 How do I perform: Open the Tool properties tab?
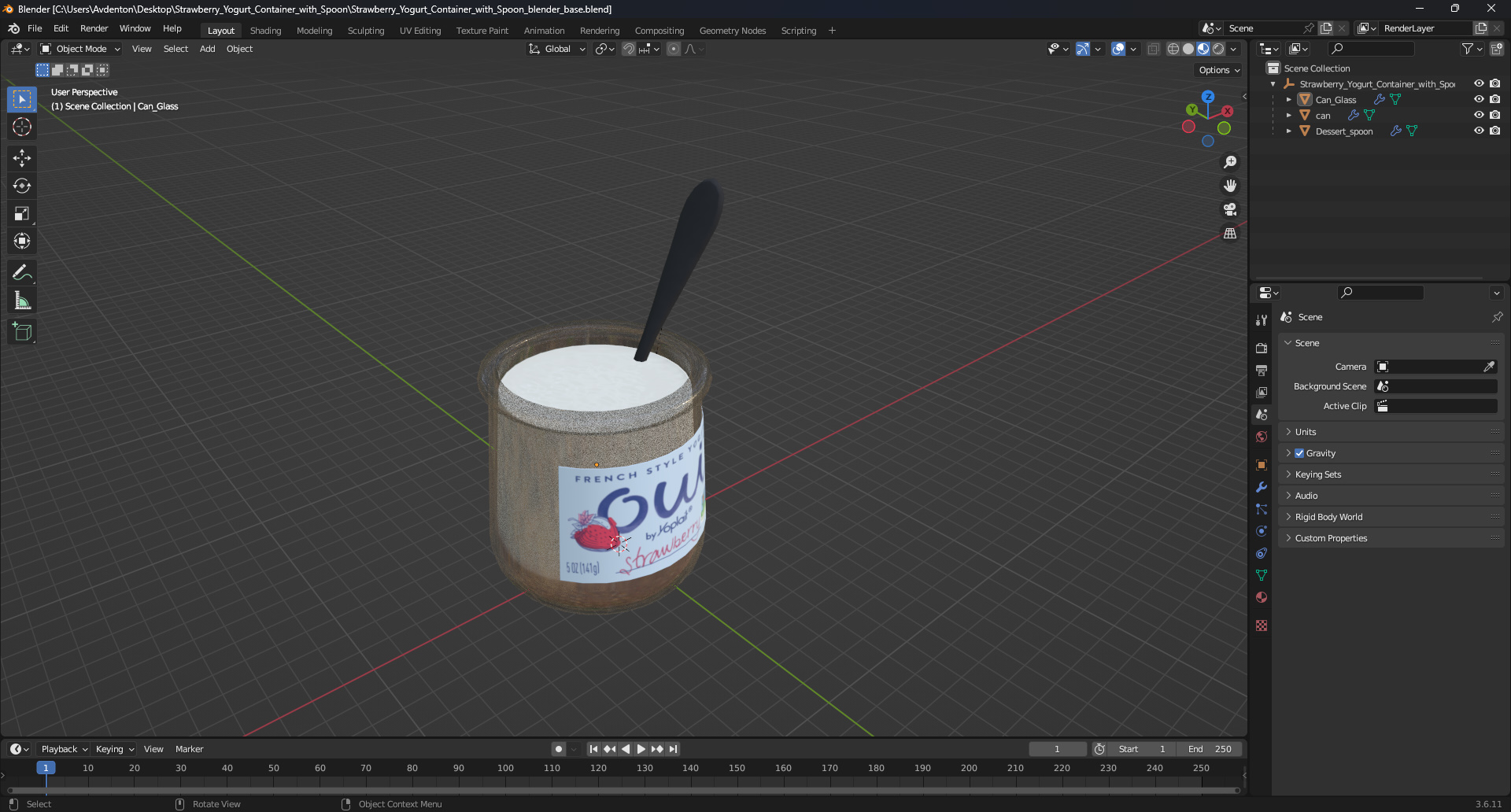[1262, 319]
